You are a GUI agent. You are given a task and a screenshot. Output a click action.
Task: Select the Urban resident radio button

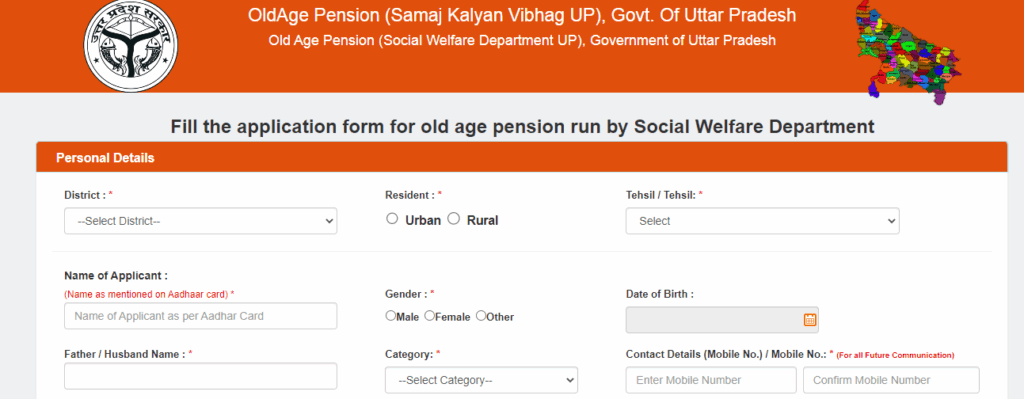[x=392, y=219]
